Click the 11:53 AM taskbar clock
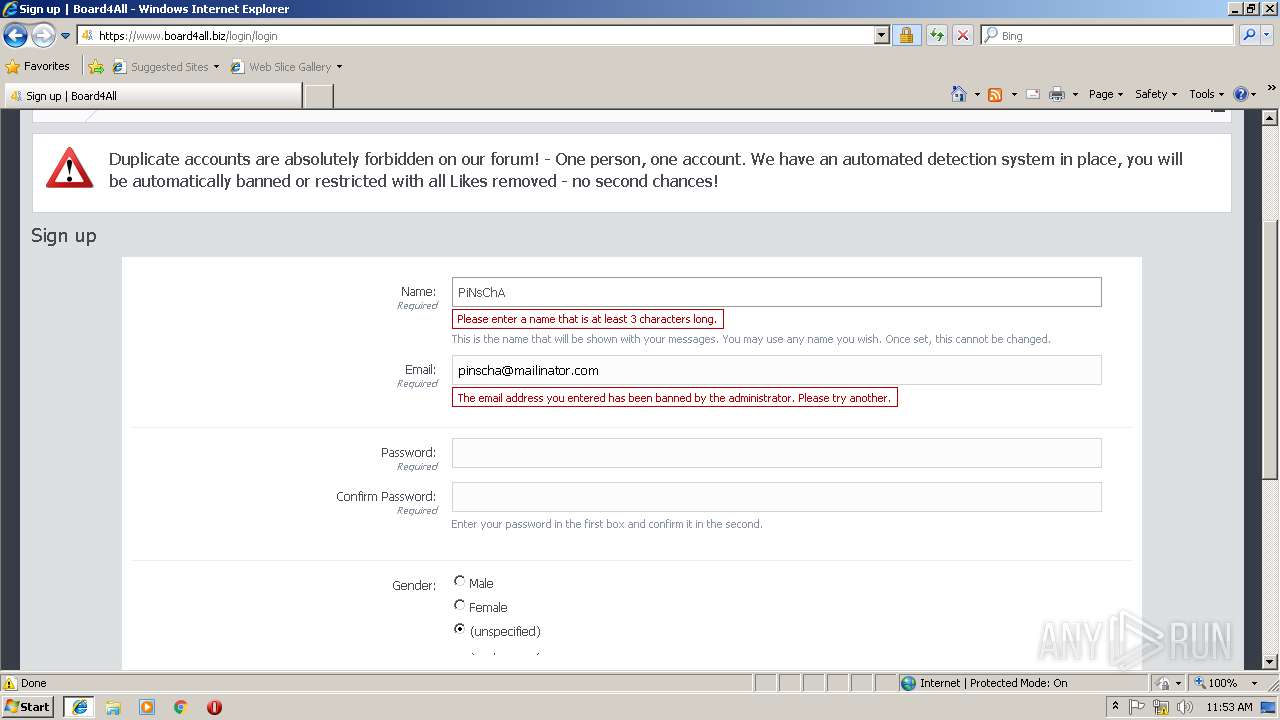Viewport: 1280px width, 720px height. (1229, 707)
